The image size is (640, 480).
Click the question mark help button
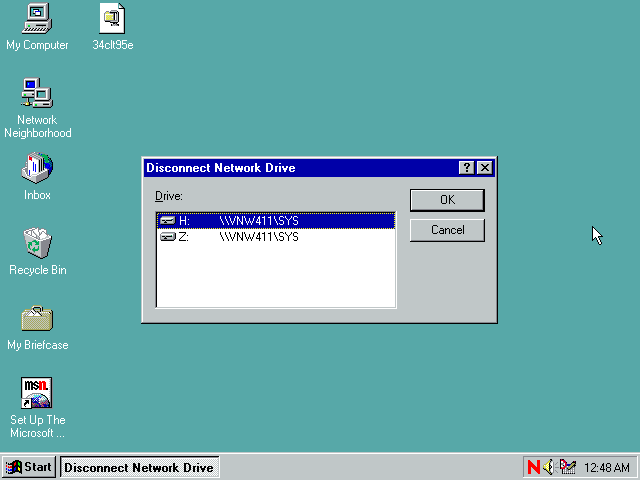(467, 168)
